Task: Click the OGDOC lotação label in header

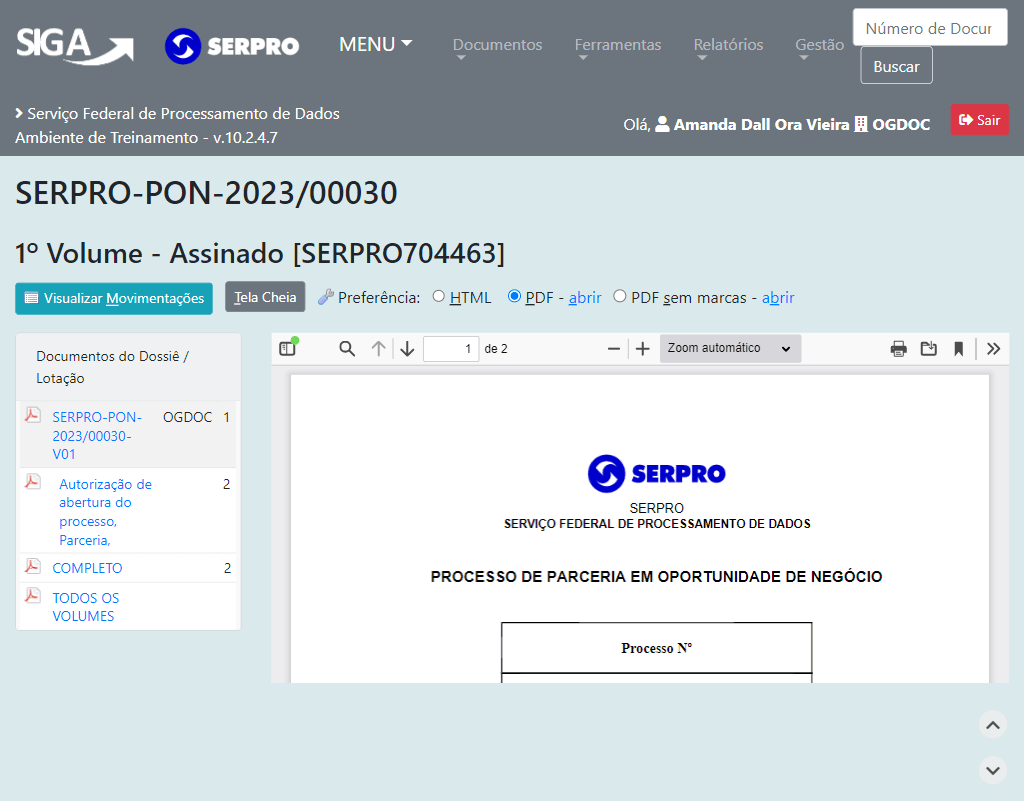Action: coord(901,124)
